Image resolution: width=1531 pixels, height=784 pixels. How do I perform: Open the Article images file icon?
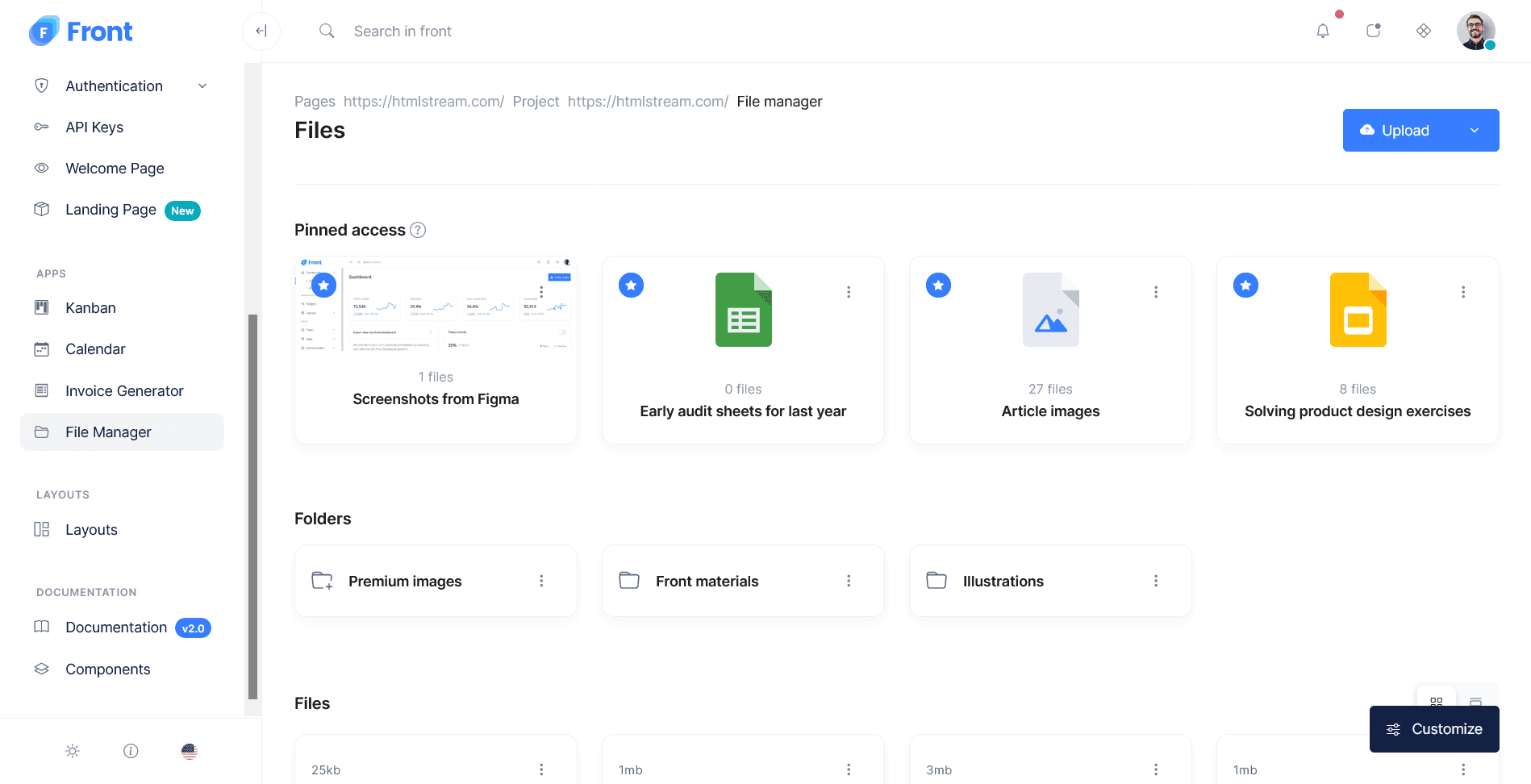1051,310
